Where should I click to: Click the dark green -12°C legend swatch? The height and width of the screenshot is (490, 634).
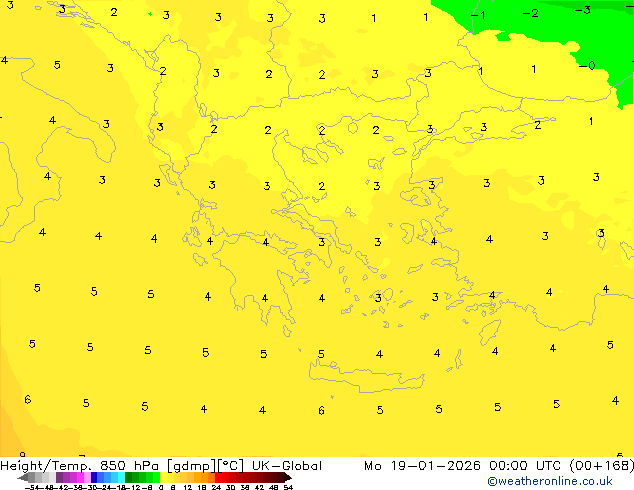[x=129, y=477]
